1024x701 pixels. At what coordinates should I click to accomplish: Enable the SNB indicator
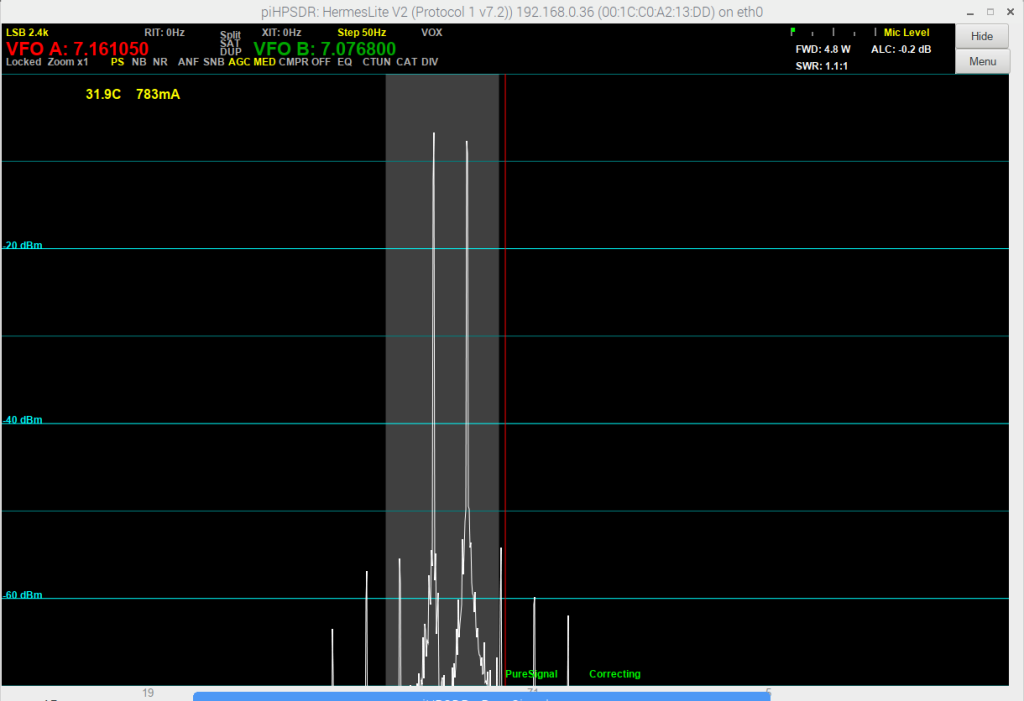click(214, 62)
